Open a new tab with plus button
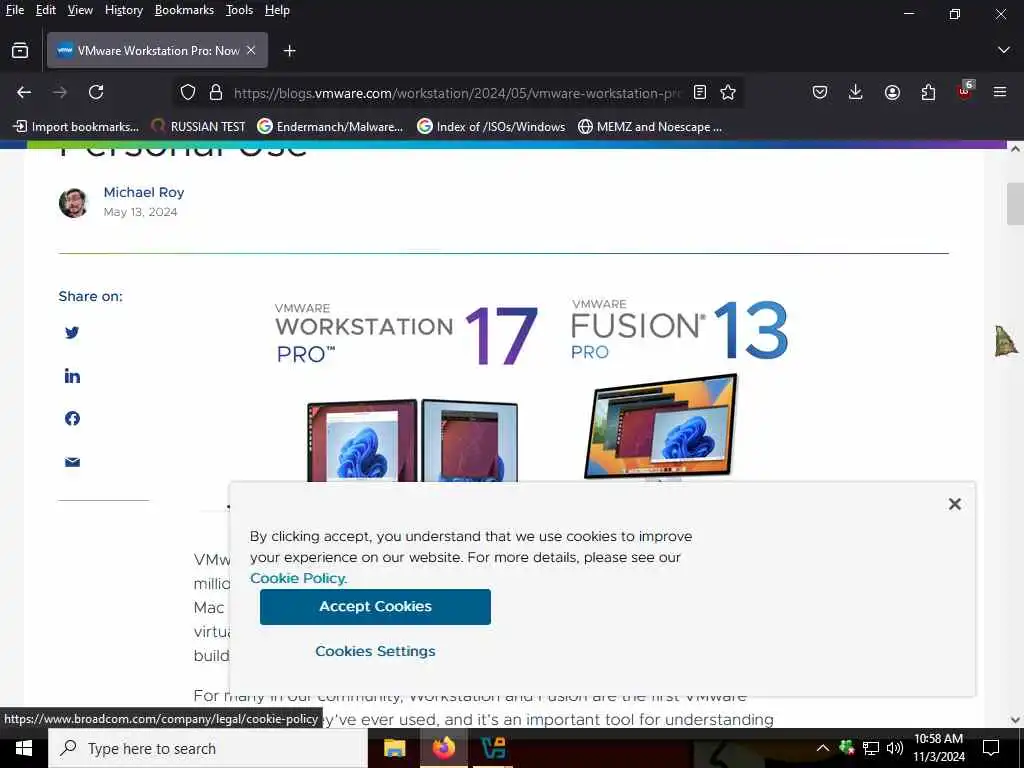Screen dimensions: 1024x768 [289, 50]
